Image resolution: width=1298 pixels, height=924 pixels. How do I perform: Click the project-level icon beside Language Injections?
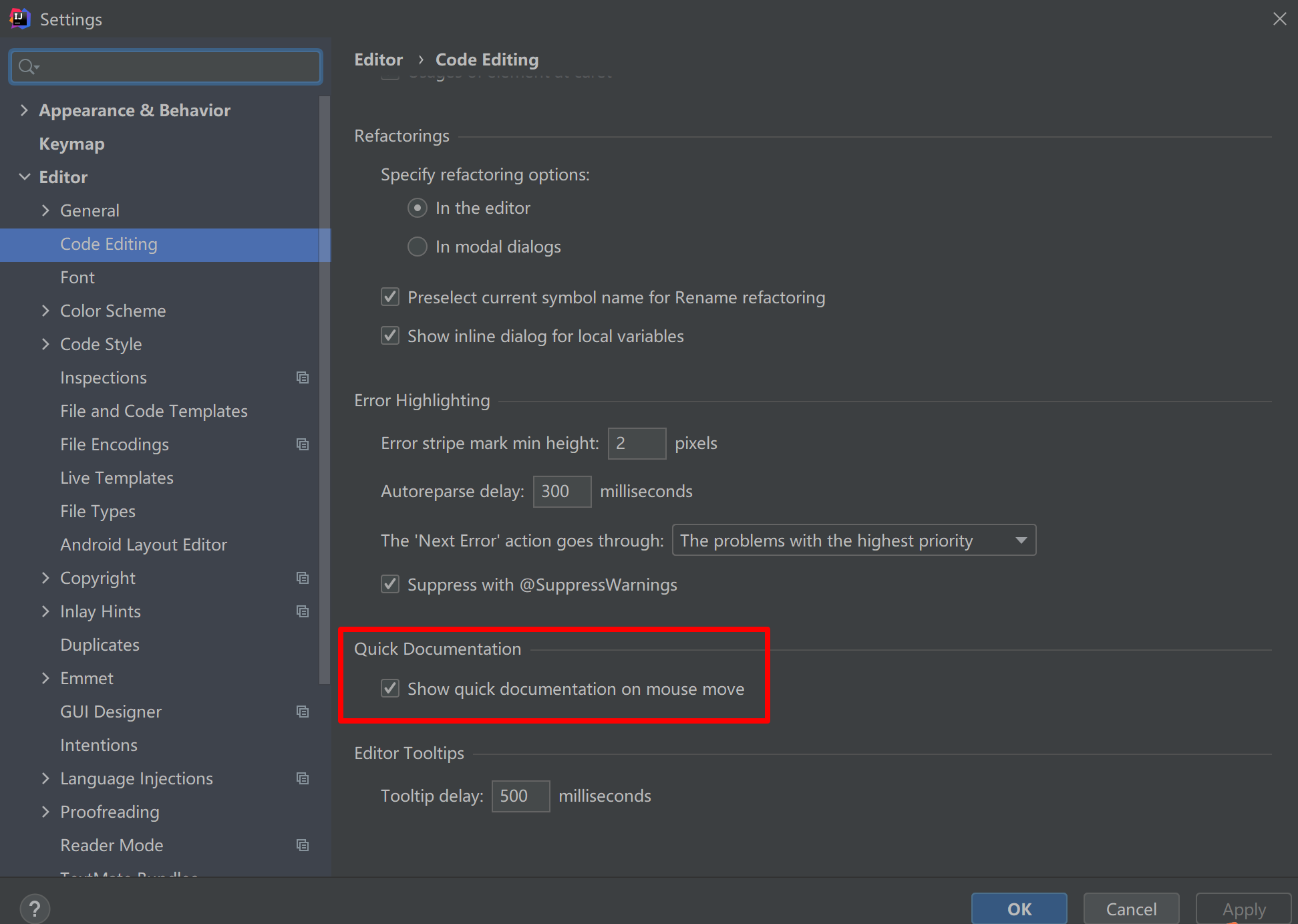click(303, 778)
